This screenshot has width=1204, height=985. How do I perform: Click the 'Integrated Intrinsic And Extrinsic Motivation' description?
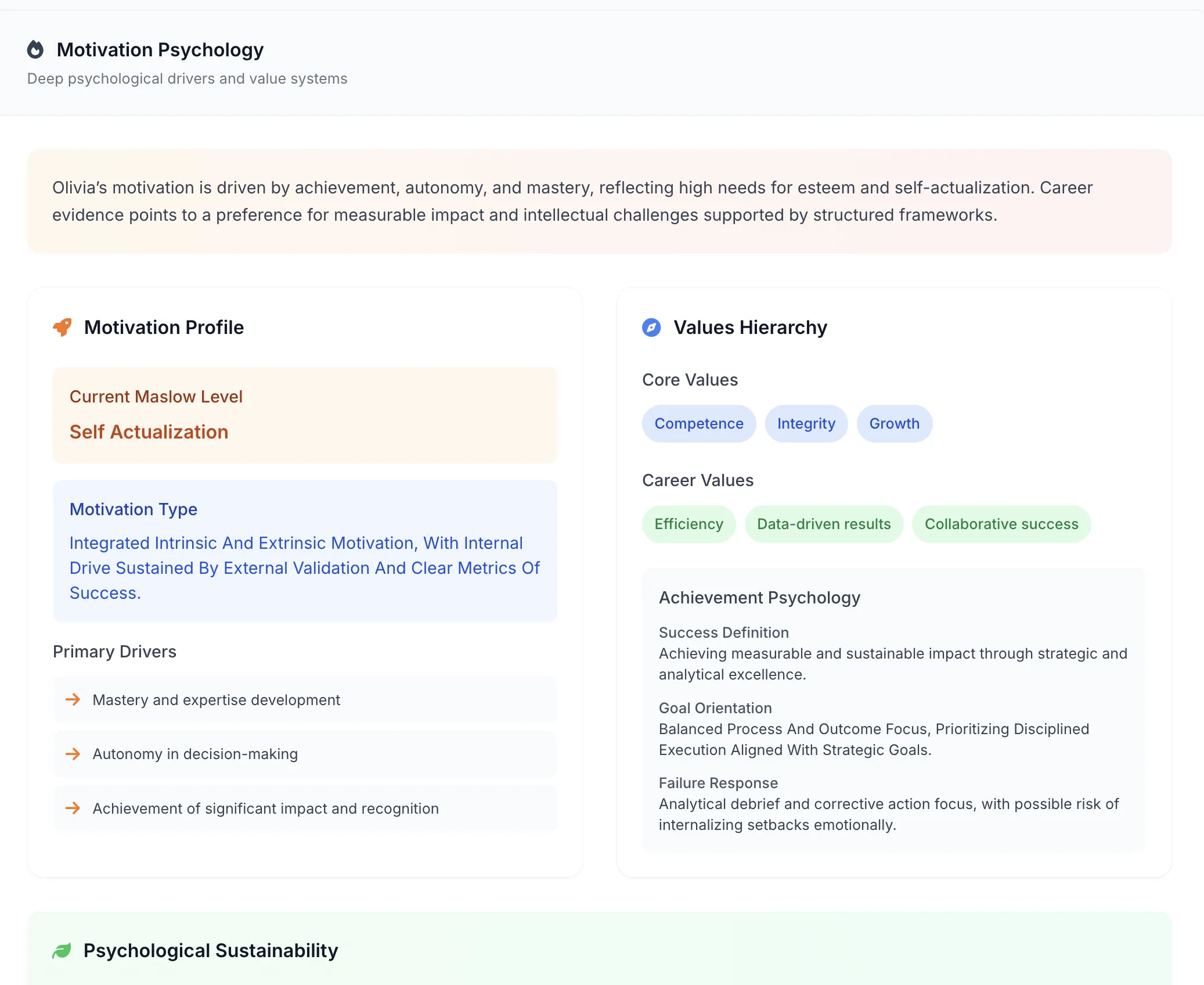(305, 568)
